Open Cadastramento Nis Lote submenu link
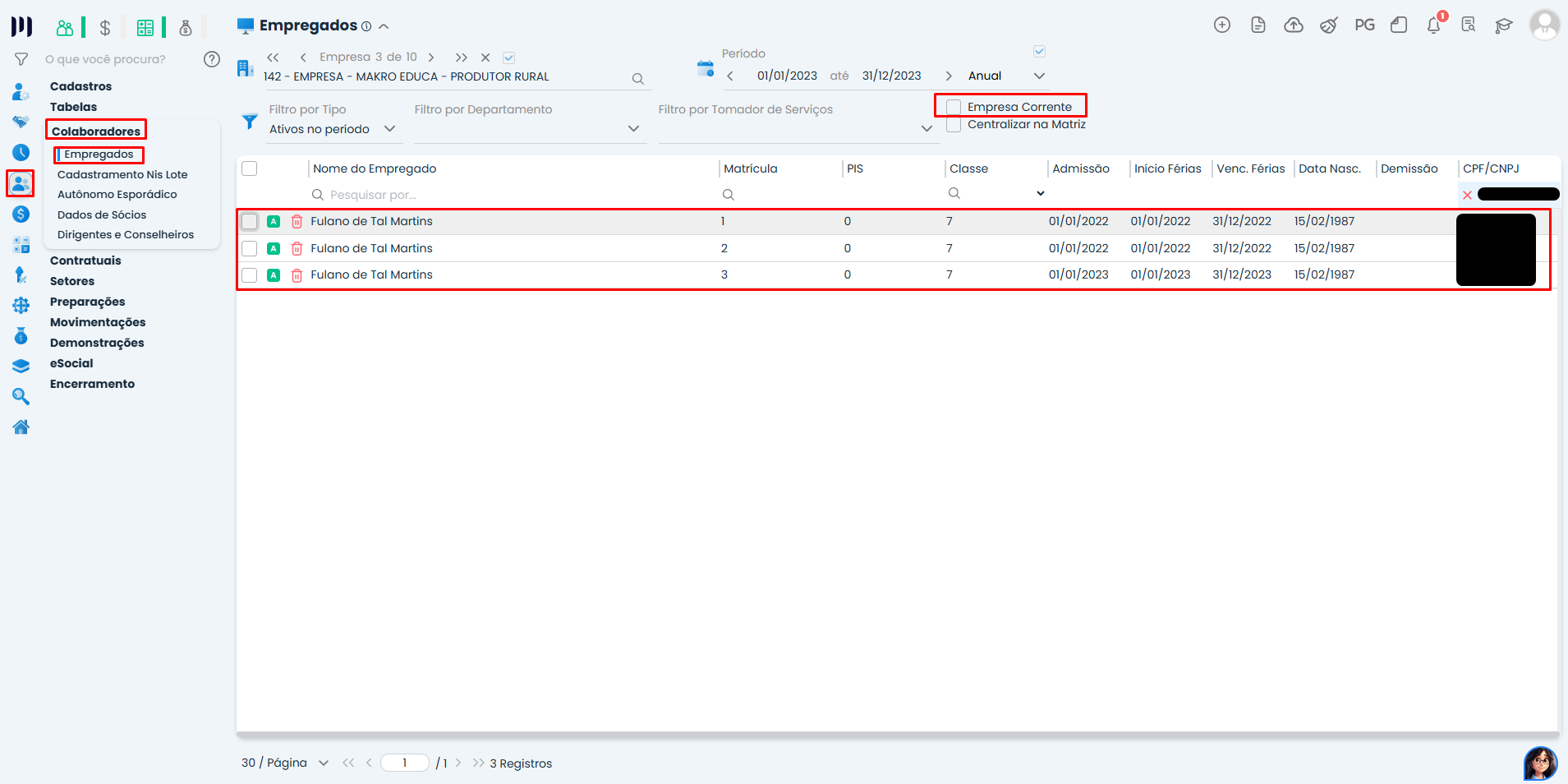1568x784 pixels. point(122,174)
